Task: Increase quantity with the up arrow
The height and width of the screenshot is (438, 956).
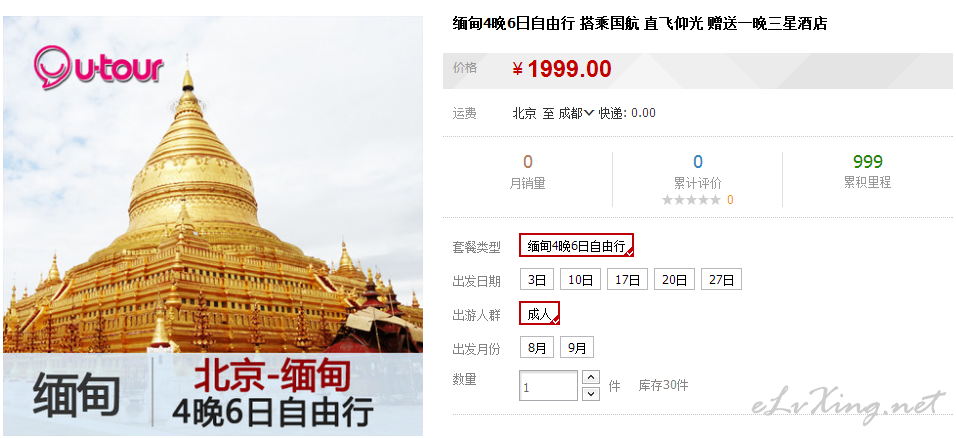Action: click(x=591, y=377)
